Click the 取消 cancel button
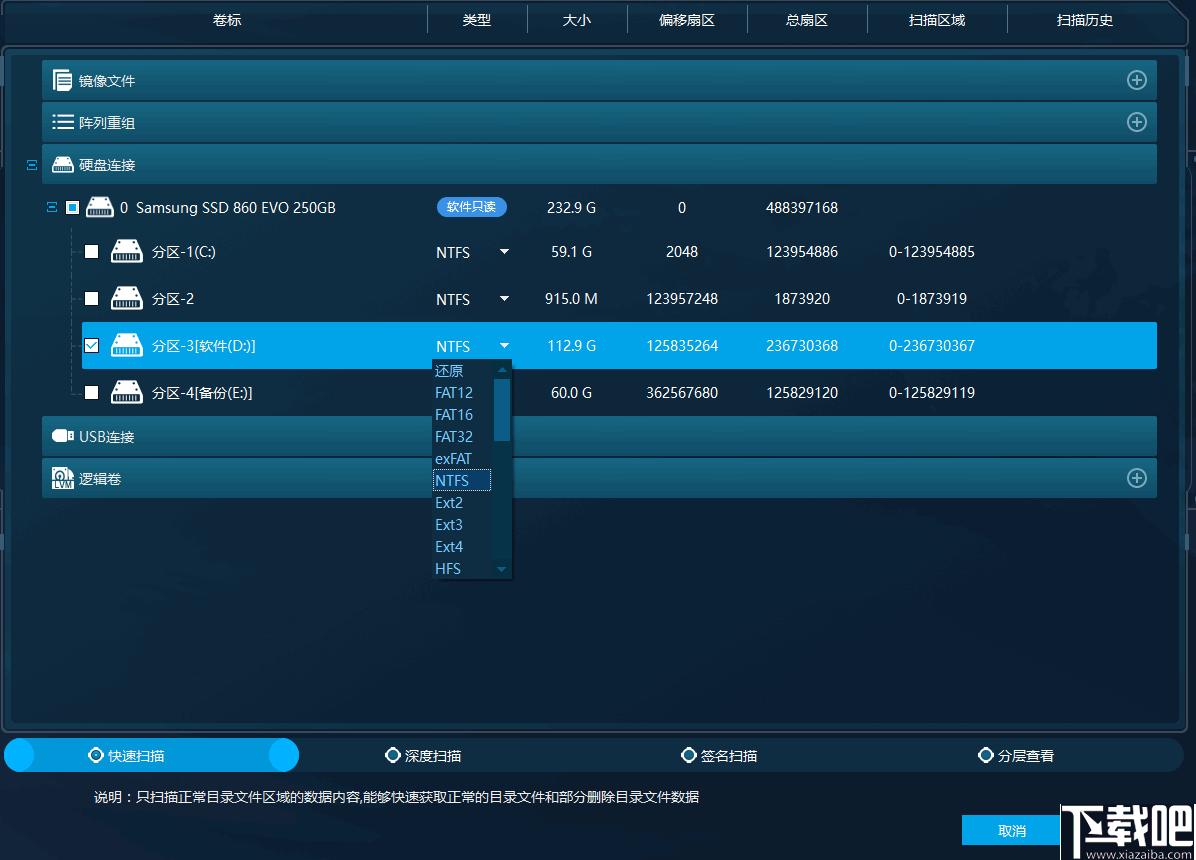The height and width of the screenshot is (860, 1196). pos(1011,830)
